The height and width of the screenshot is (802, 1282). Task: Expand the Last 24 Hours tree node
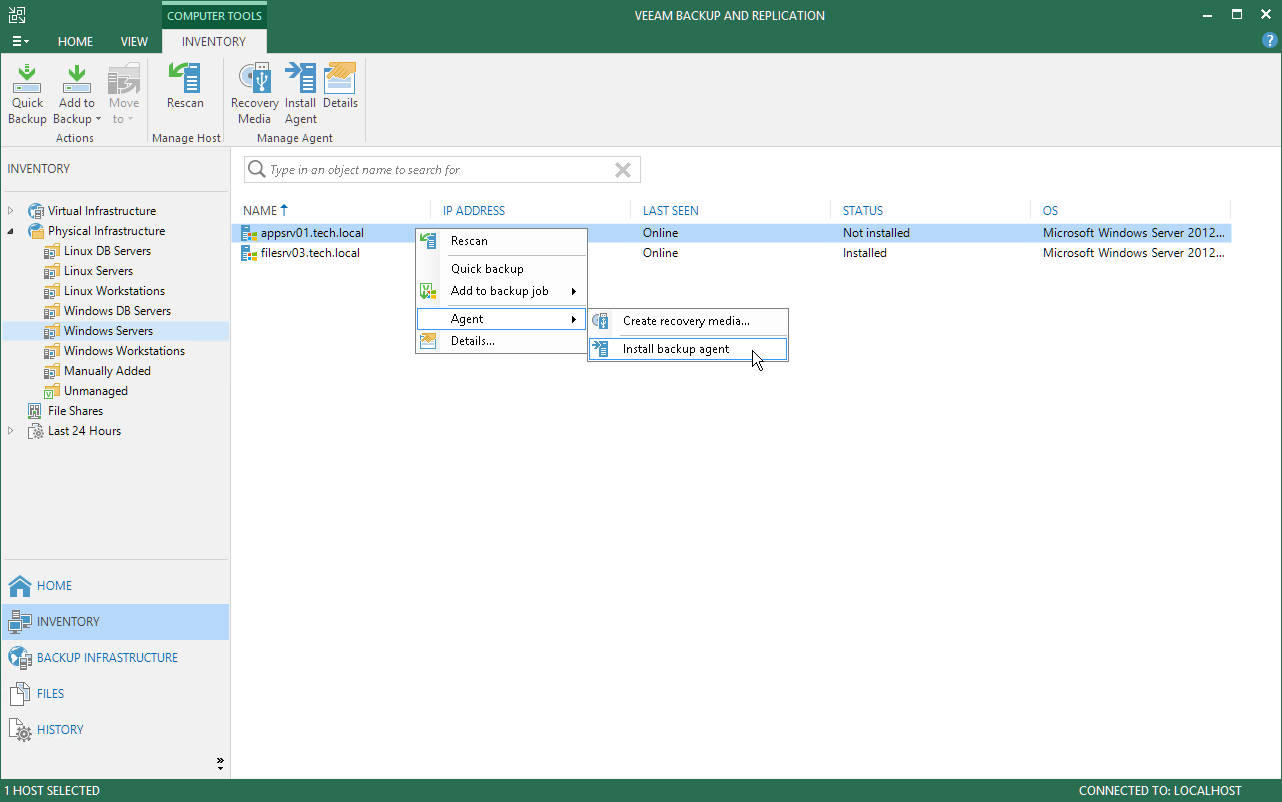point(11,431)
